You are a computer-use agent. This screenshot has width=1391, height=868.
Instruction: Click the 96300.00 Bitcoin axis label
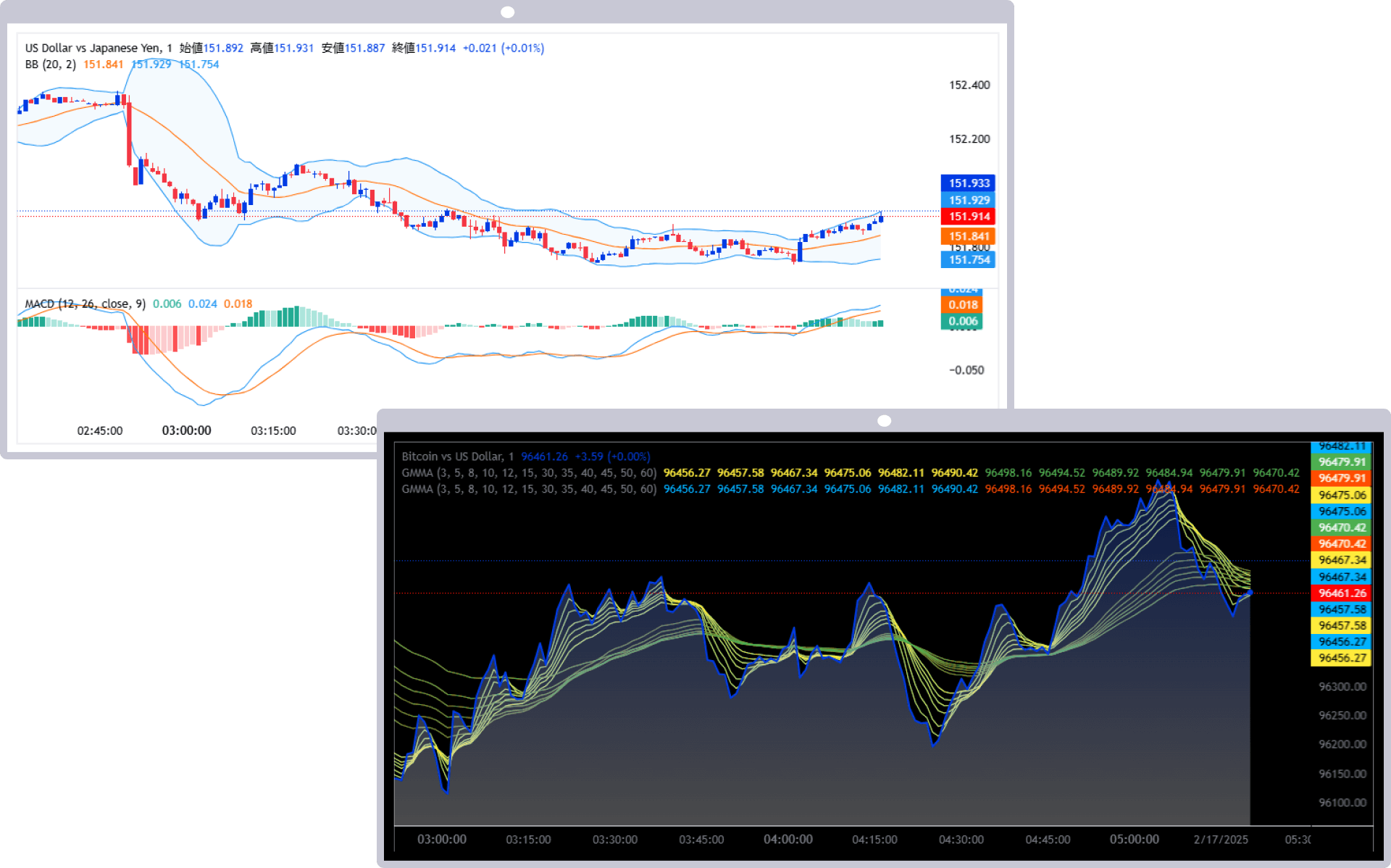[x=1342, y=686]
